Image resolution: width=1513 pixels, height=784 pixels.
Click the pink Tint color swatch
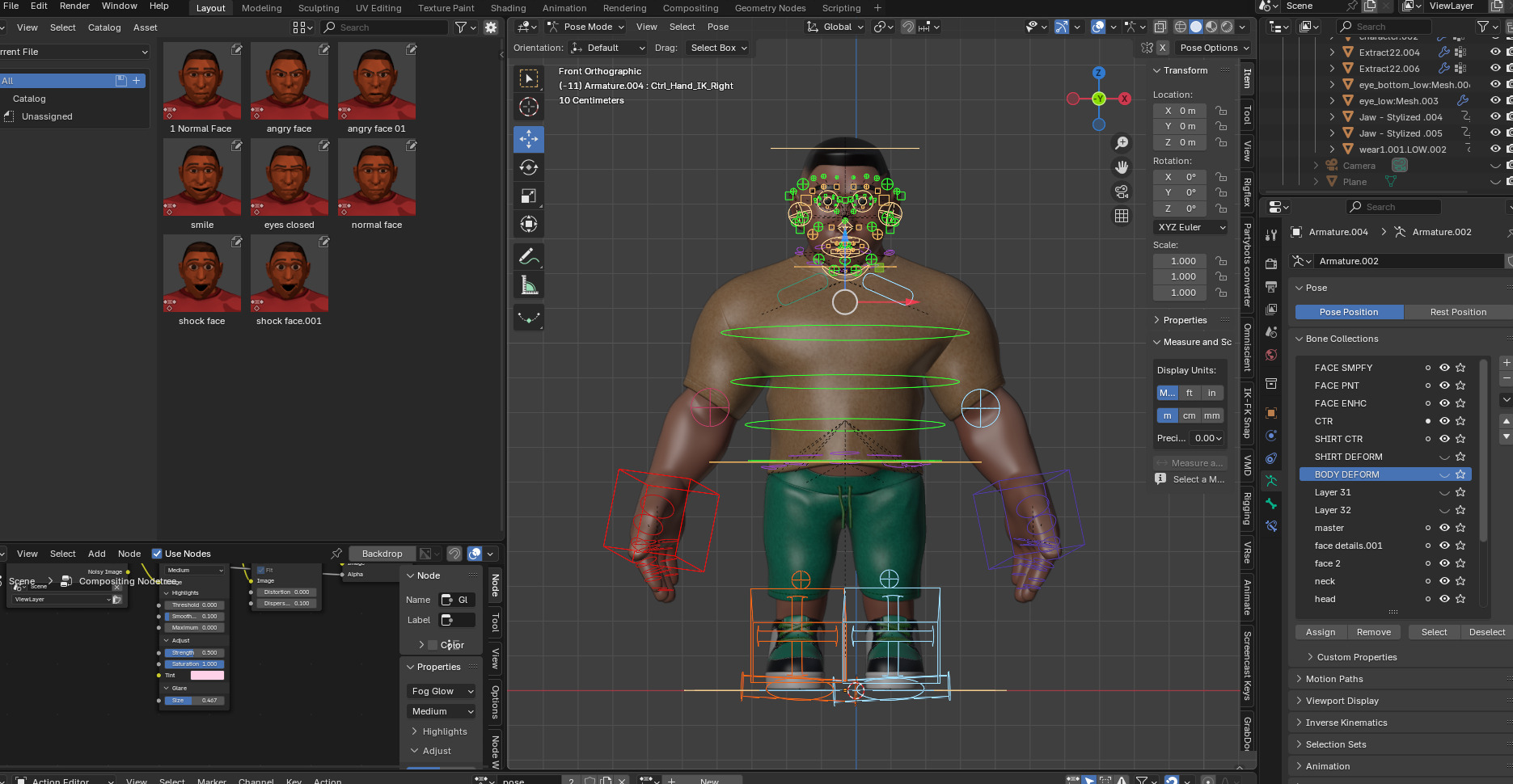pyautogui.click(x=207, y=675)
